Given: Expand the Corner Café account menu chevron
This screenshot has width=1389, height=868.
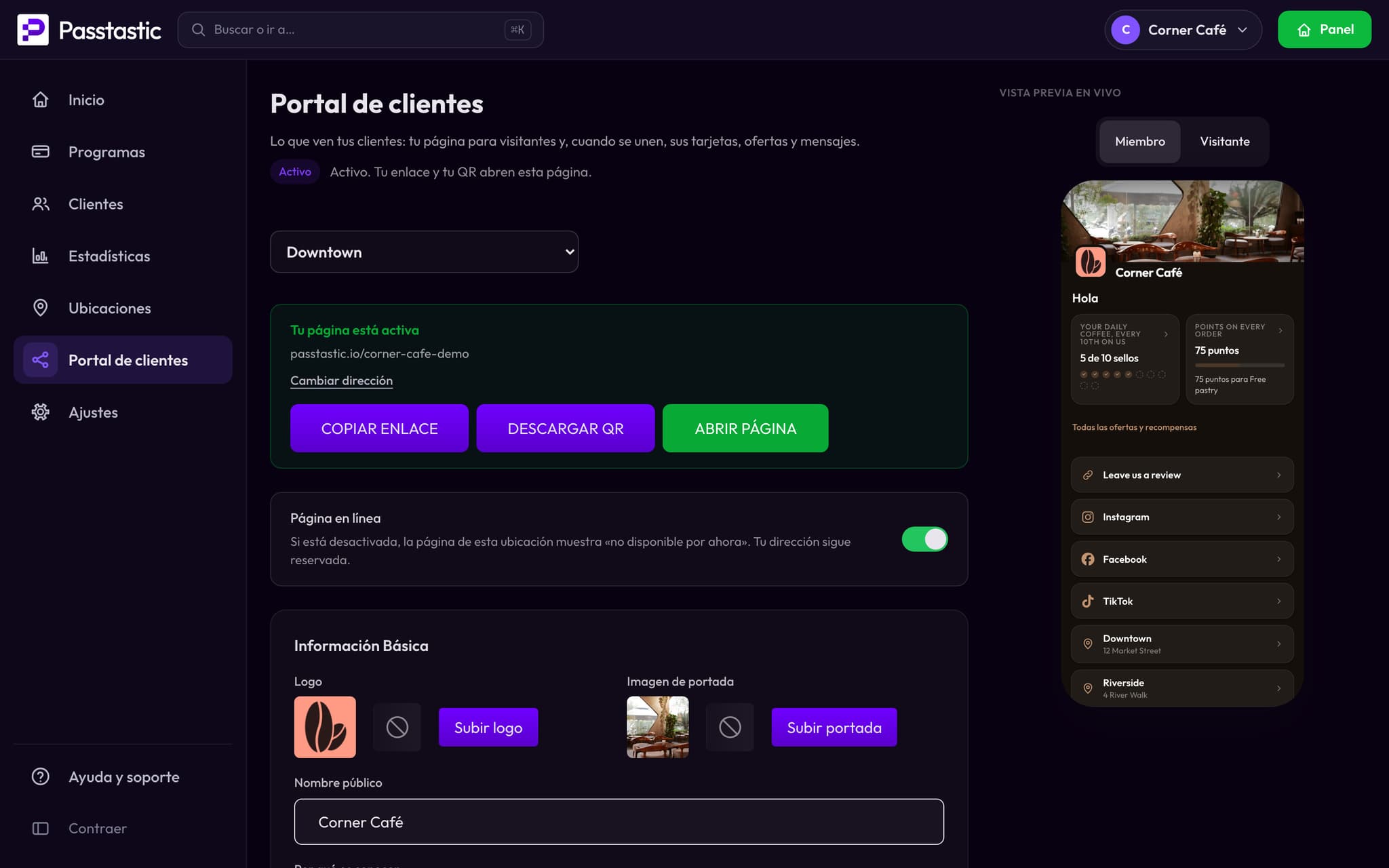Looking at the screenshot, I should point(1243,30).
